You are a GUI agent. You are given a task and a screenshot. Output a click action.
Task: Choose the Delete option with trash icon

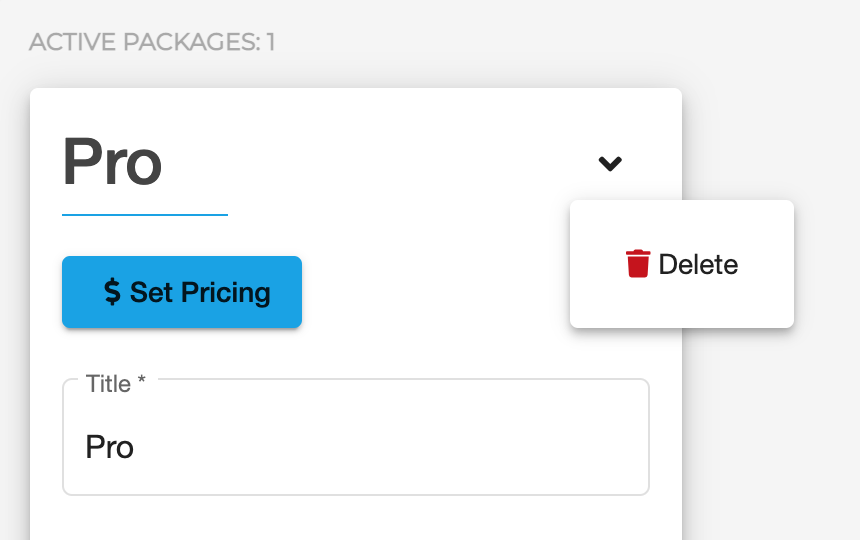pos(682,264)
